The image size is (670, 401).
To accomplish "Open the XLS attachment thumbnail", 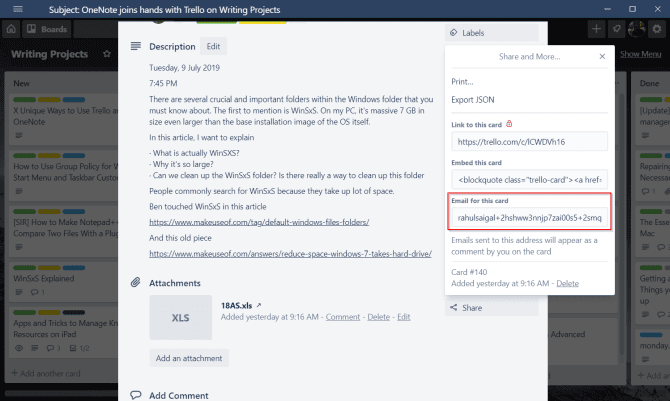I will click(x=180, y=317).
